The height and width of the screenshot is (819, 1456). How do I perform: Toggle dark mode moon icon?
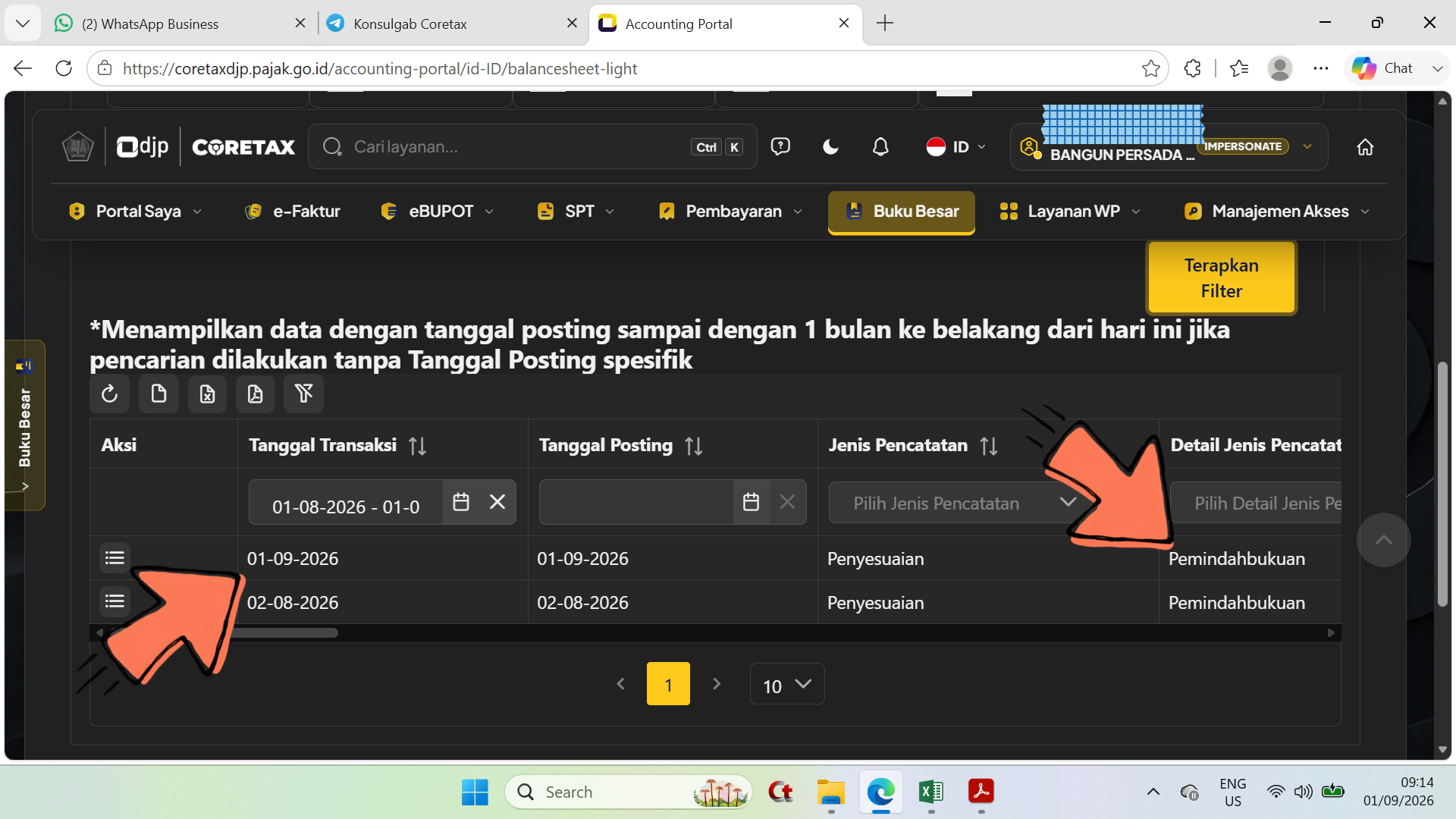(x=831, y=146)
